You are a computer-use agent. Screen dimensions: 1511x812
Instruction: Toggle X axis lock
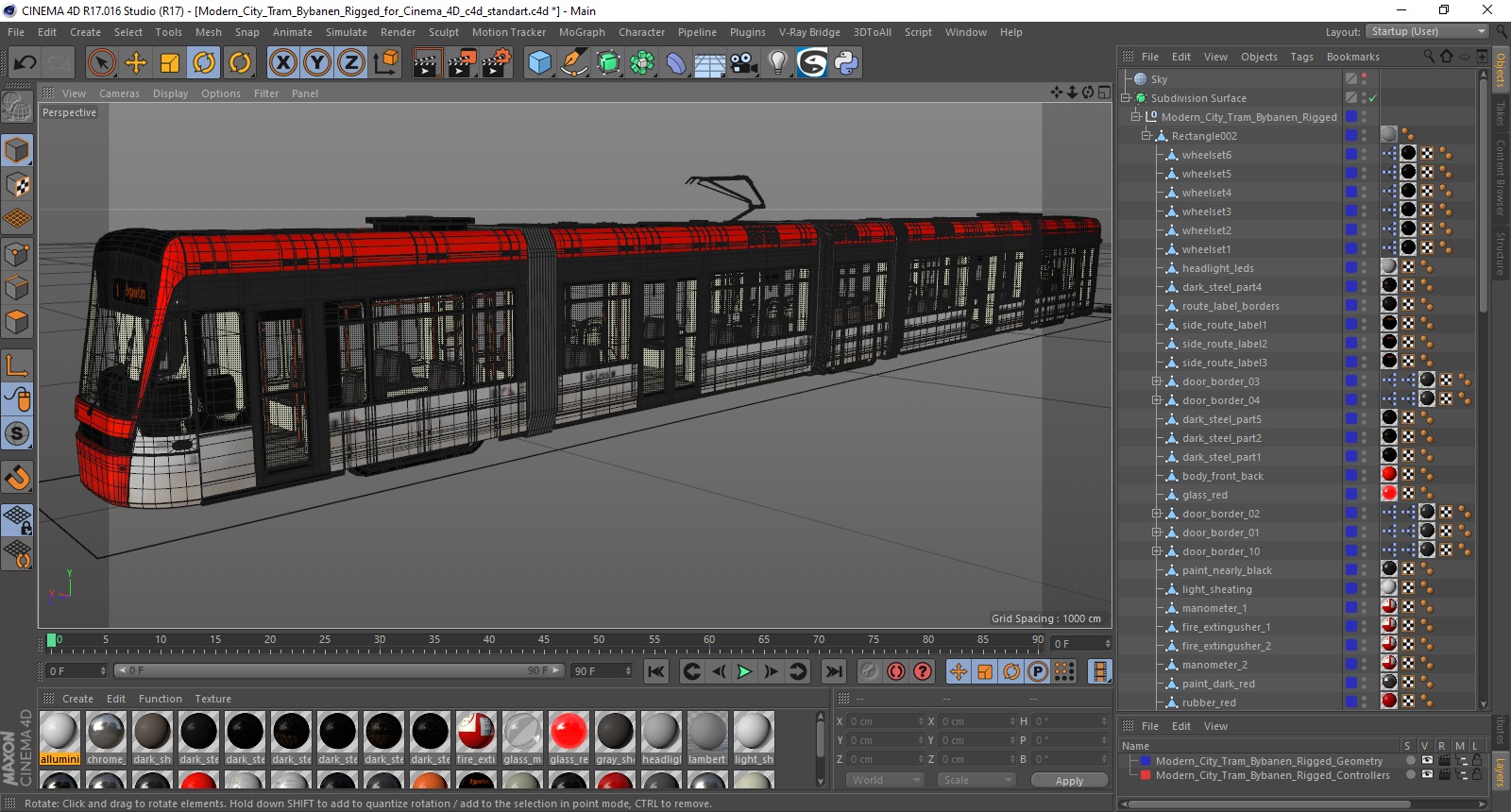coord(282,63)
